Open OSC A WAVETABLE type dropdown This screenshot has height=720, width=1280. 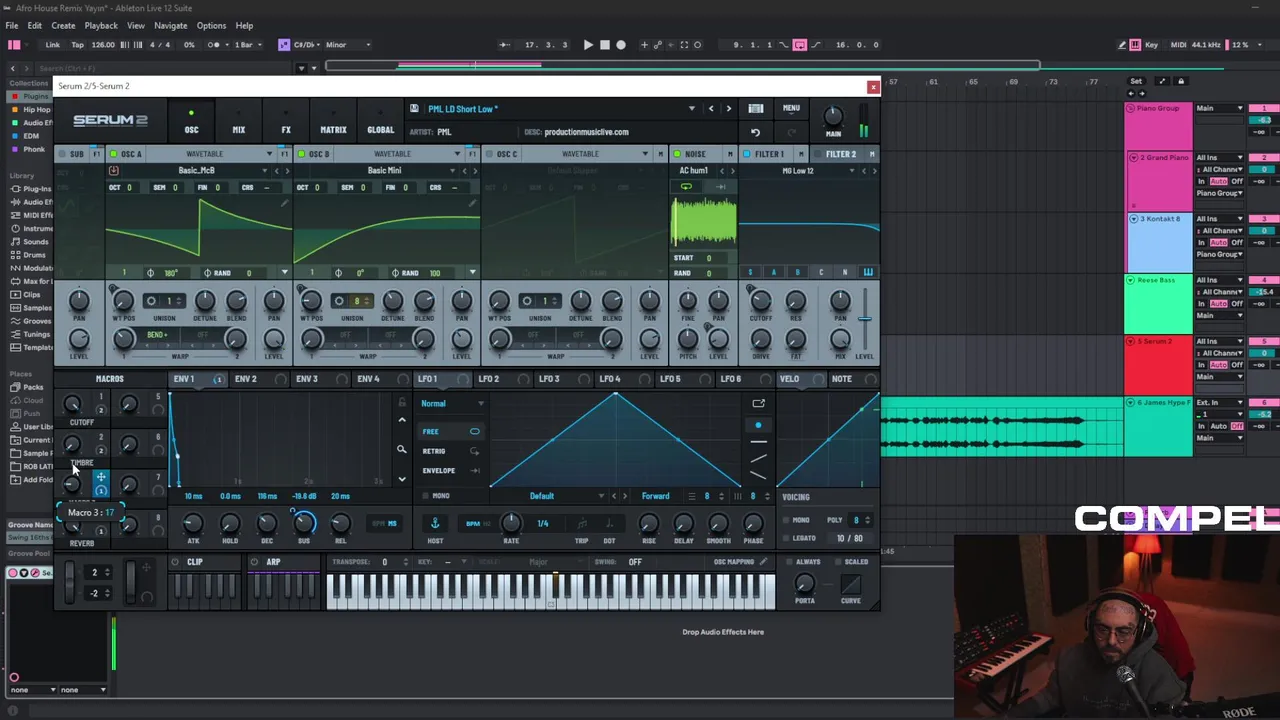coord(212,154)
